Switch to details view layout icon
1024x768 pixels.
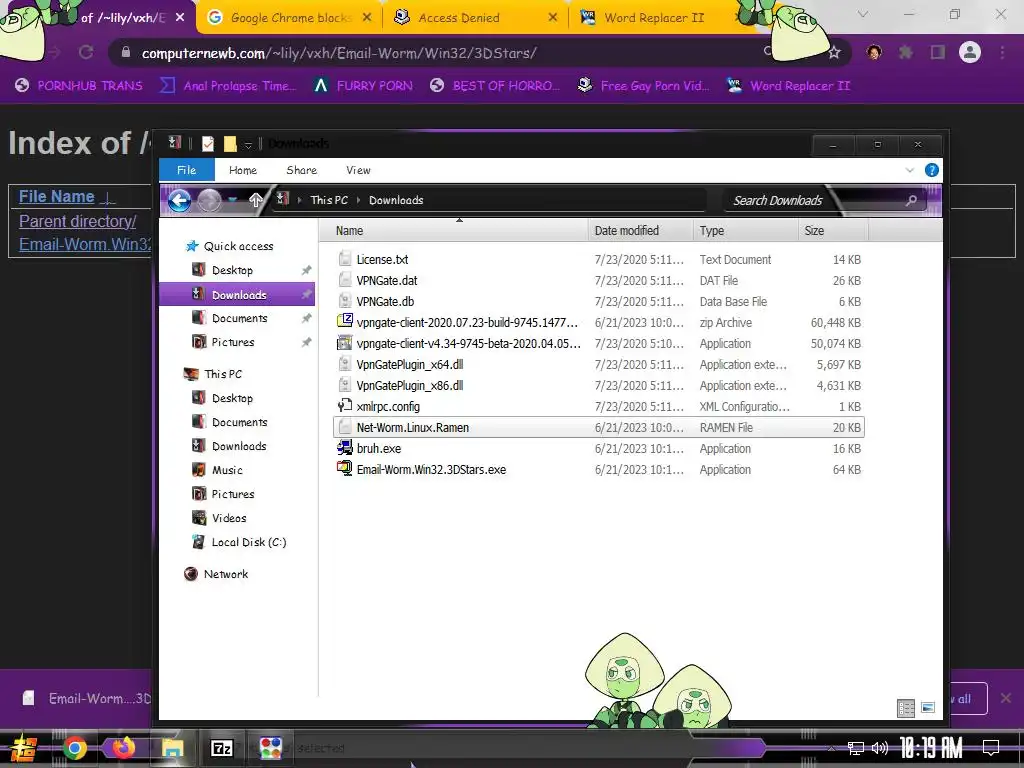(x=906, y=708)
